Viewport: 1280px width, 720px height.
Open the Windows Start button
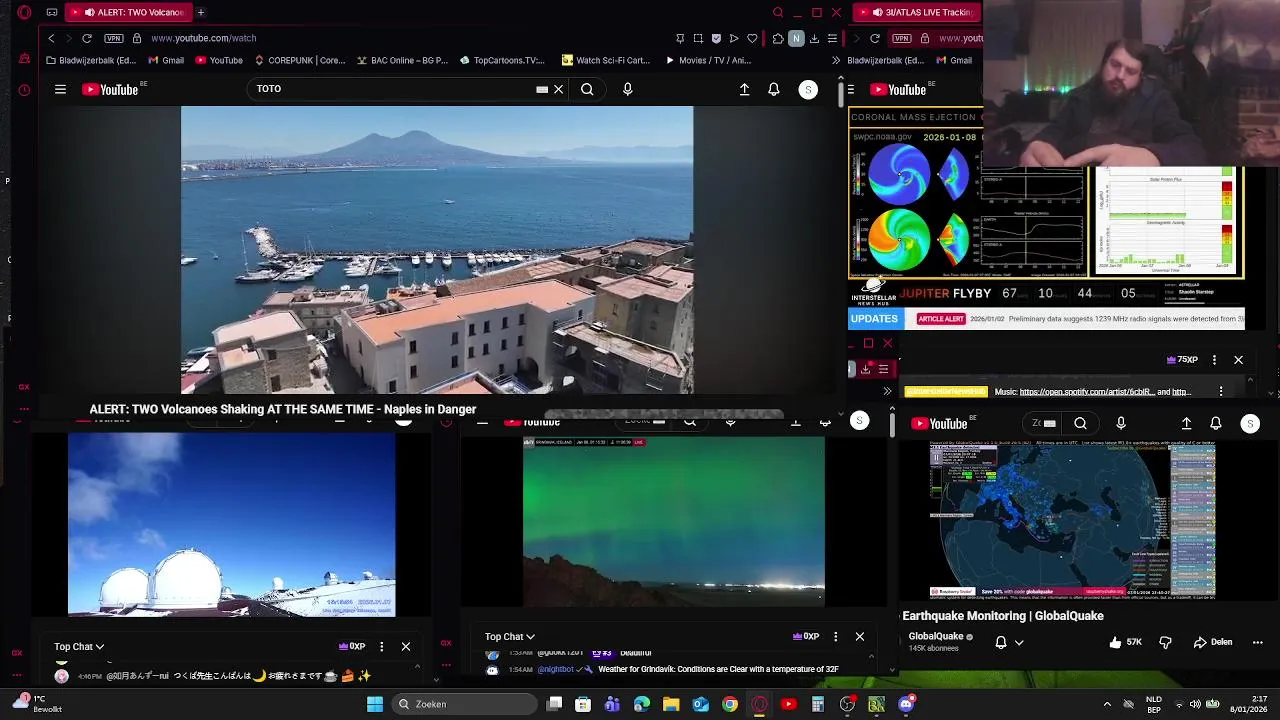tap(375, 704)
